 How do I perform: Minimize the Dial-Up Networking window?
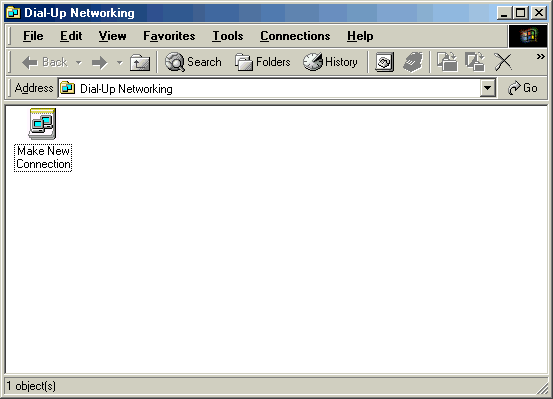click(x=504, y=13)
